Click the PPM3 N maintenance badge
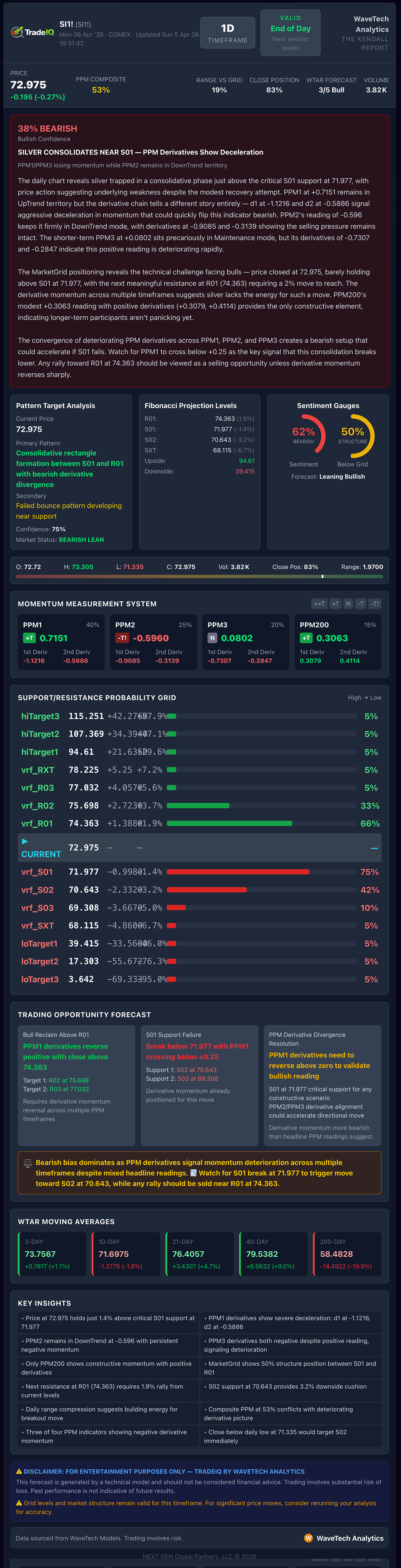401x1568 pixels. 212,638
